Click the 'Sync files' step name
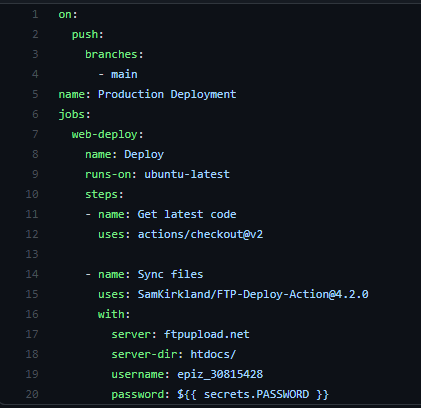The width and height of the screenshot is (421, 408). [x=170, y=274]
